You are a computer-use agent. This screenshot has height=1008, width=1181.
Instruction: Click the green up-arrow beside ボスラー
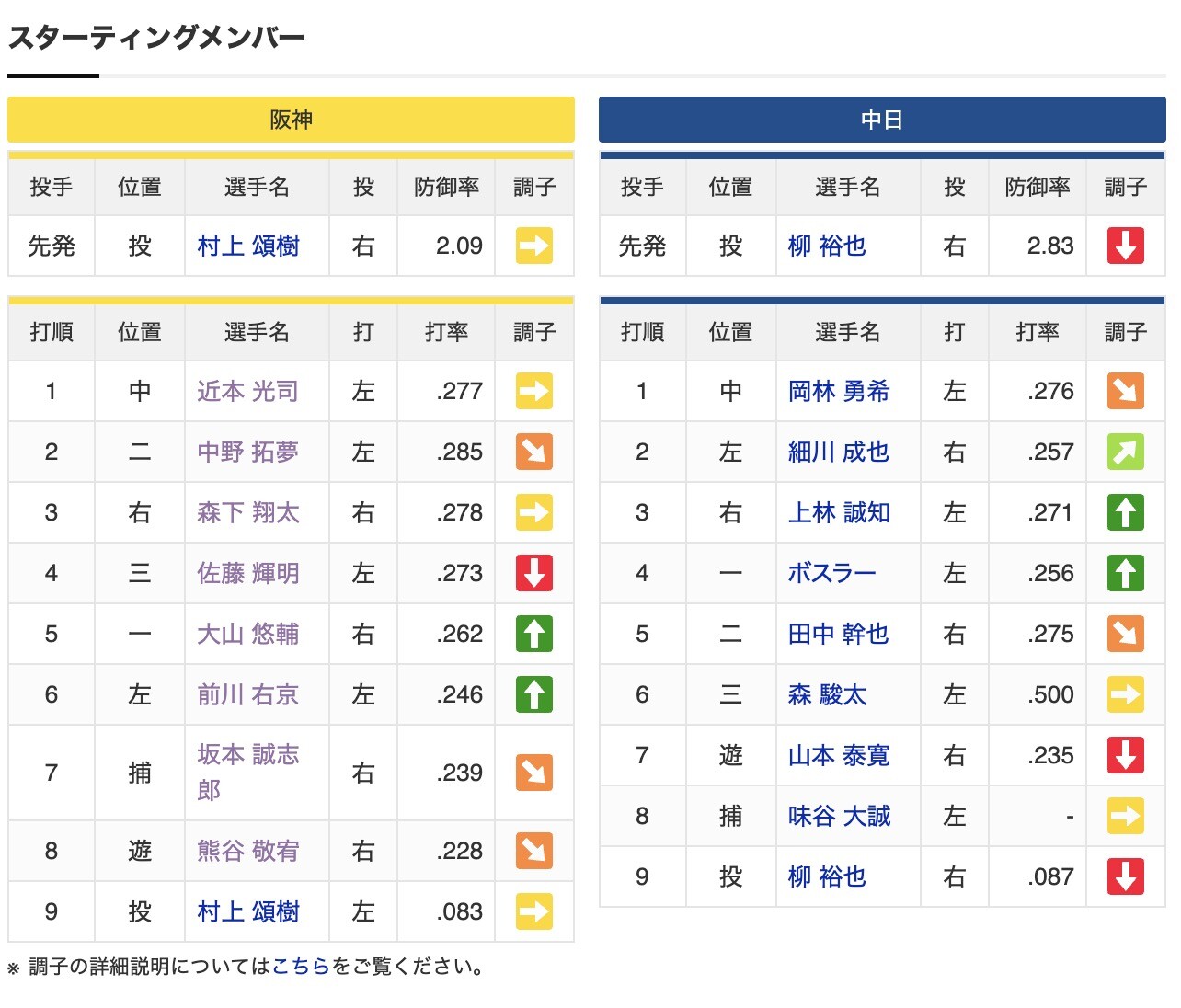point(1126,573)
